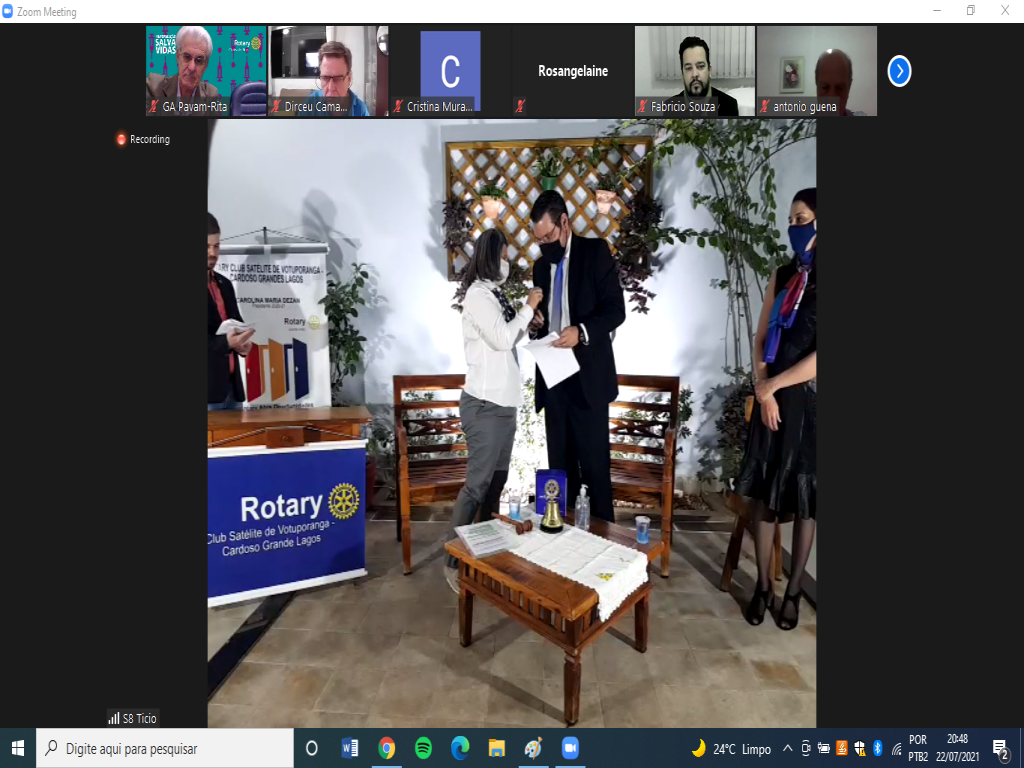The width and height of the screenshot is (1024, 768).
Task: Click Fabricio Souza's video tile
Action: point(694,71)
